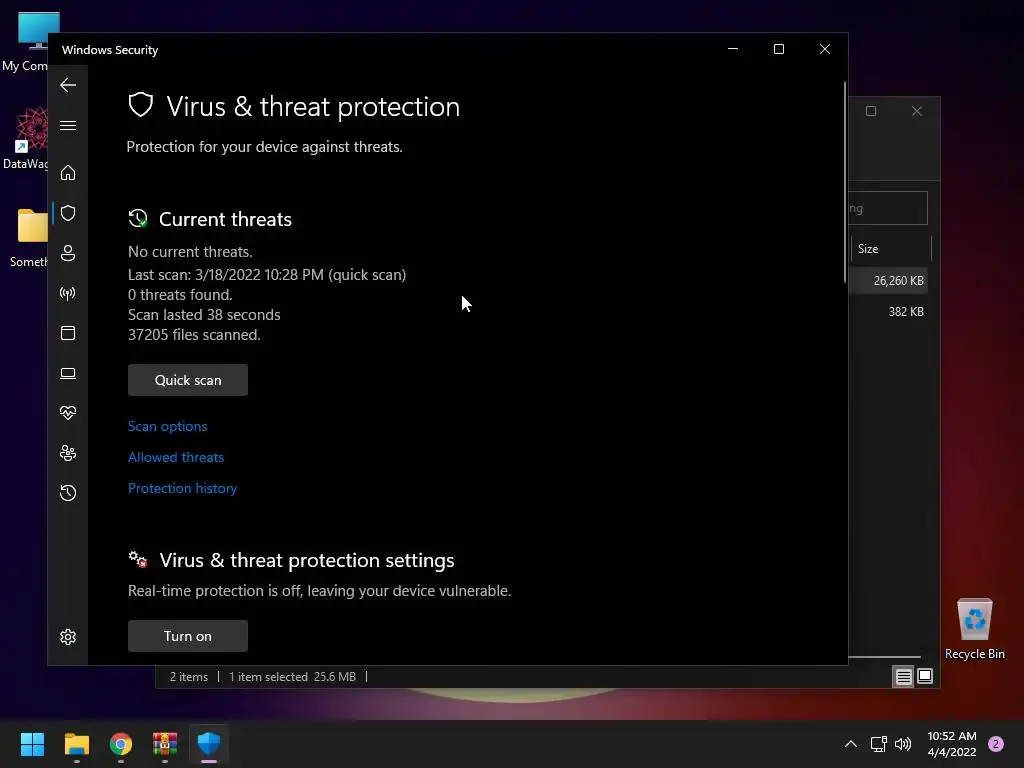Open Protection history link
The height and width of the screenshot is (768, 1024).
click(x=182, y=488)
